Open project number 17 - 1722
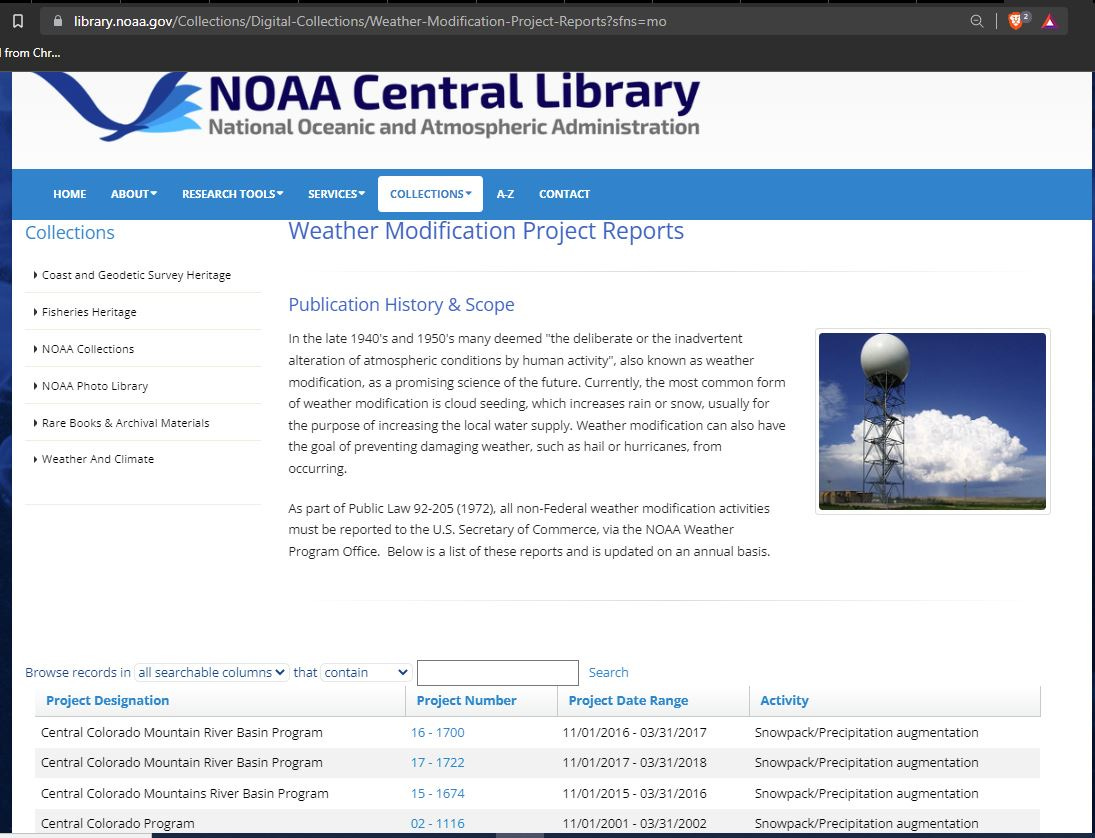Image resolution: width=1095 pixels, height=838 pixels. click(x=437, y=763)
